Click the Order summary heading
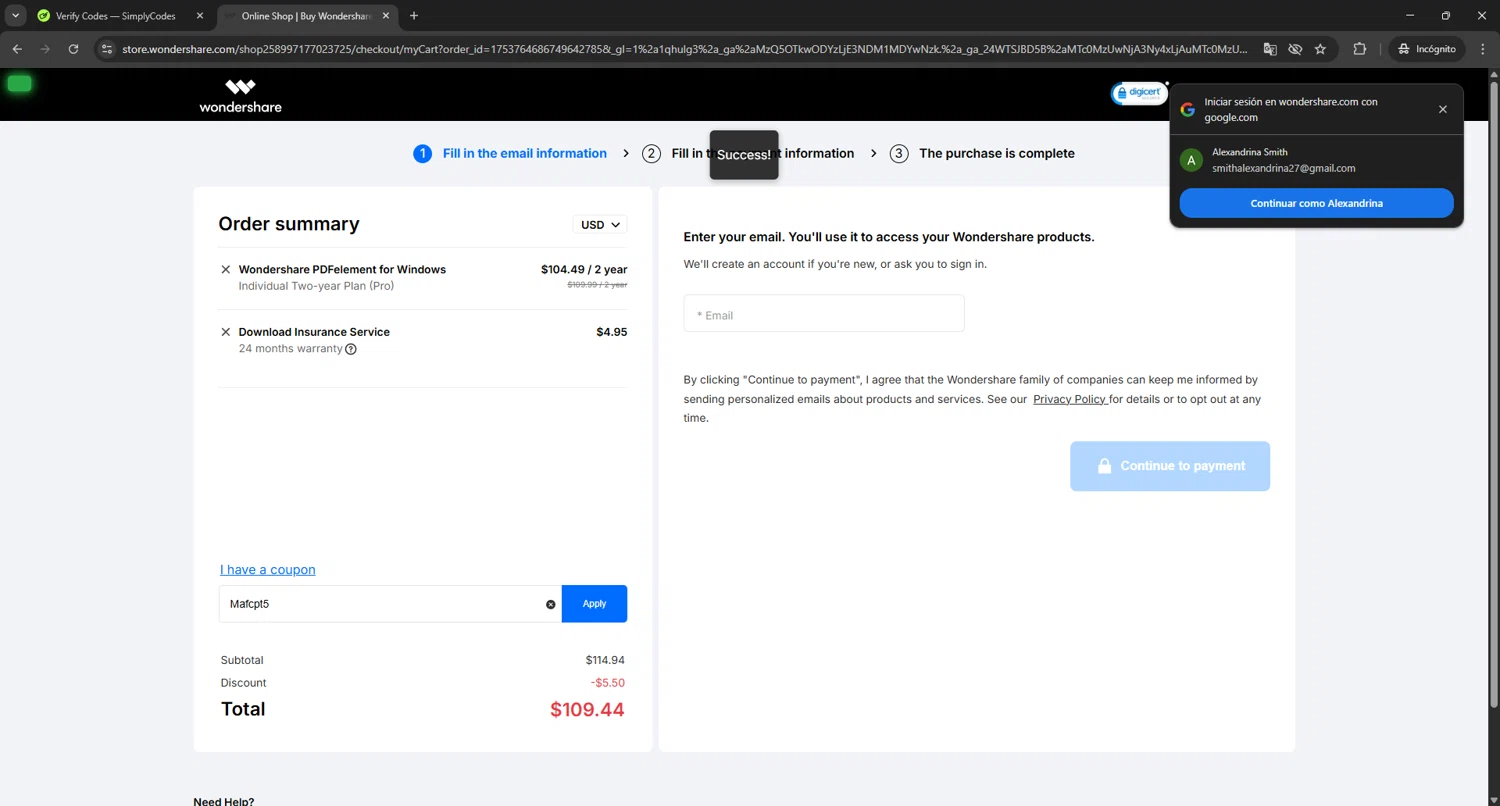 click(289, 224)
